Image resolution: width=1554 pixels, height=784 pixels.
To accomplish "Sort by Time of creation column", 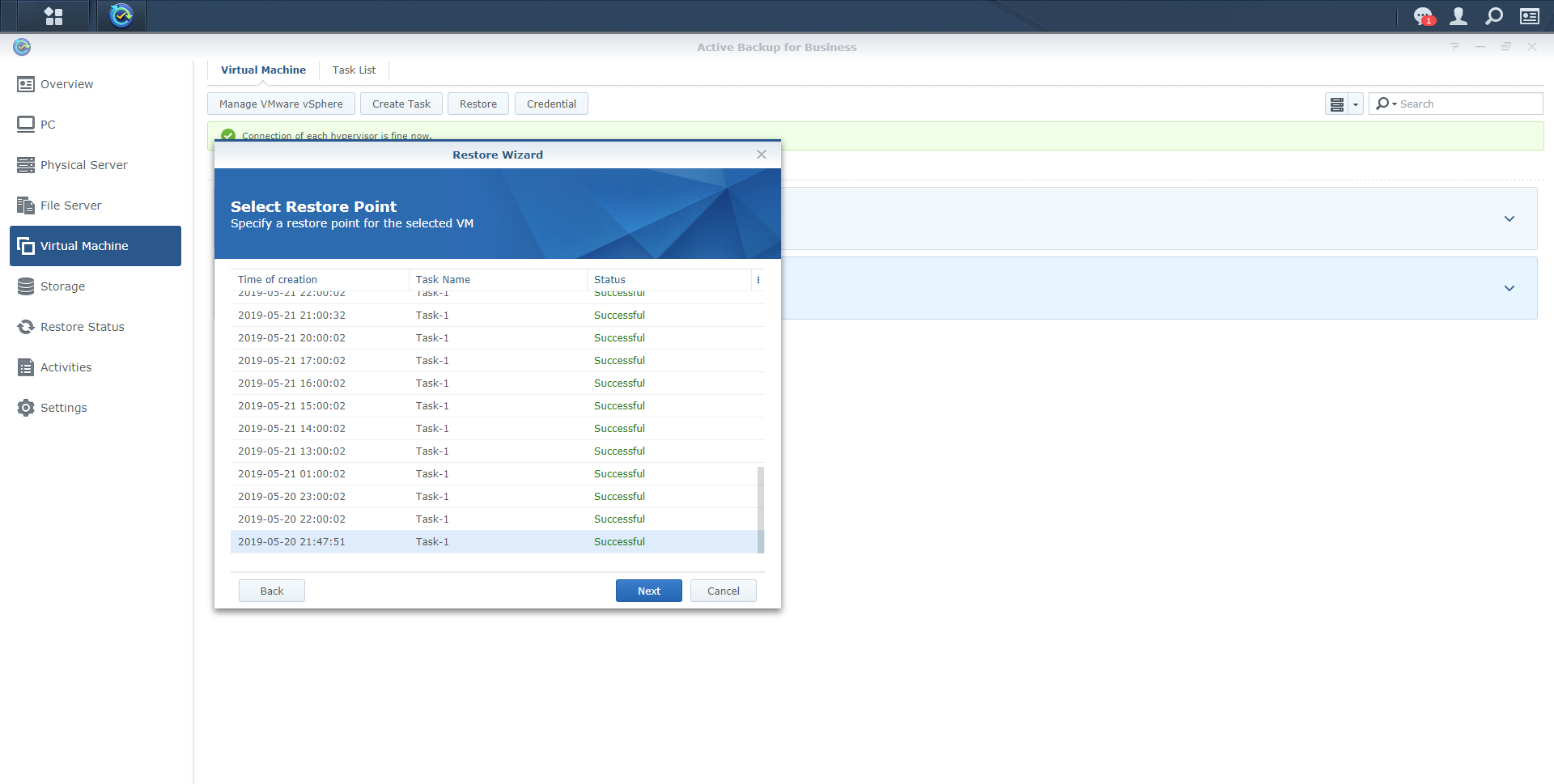I will [x=320, y=280].
